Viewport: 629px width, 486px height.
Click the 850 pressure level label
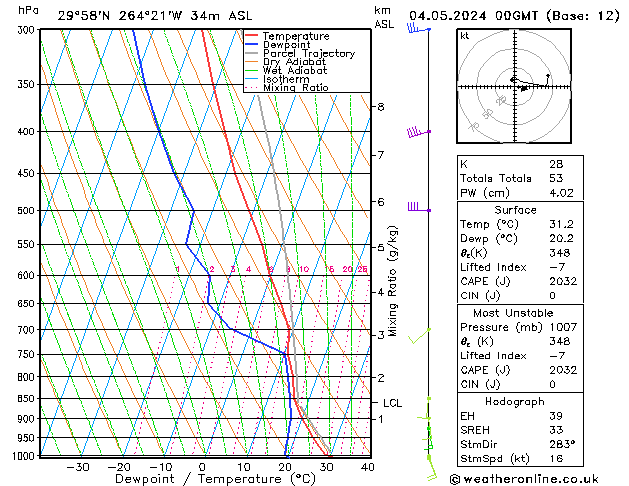click(28, 399)
